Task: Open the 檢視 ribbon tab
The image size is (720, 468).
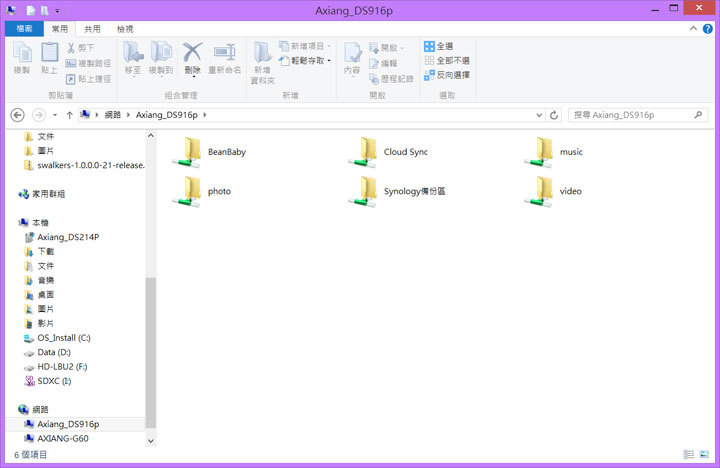Action: click(x=125, y=30)
